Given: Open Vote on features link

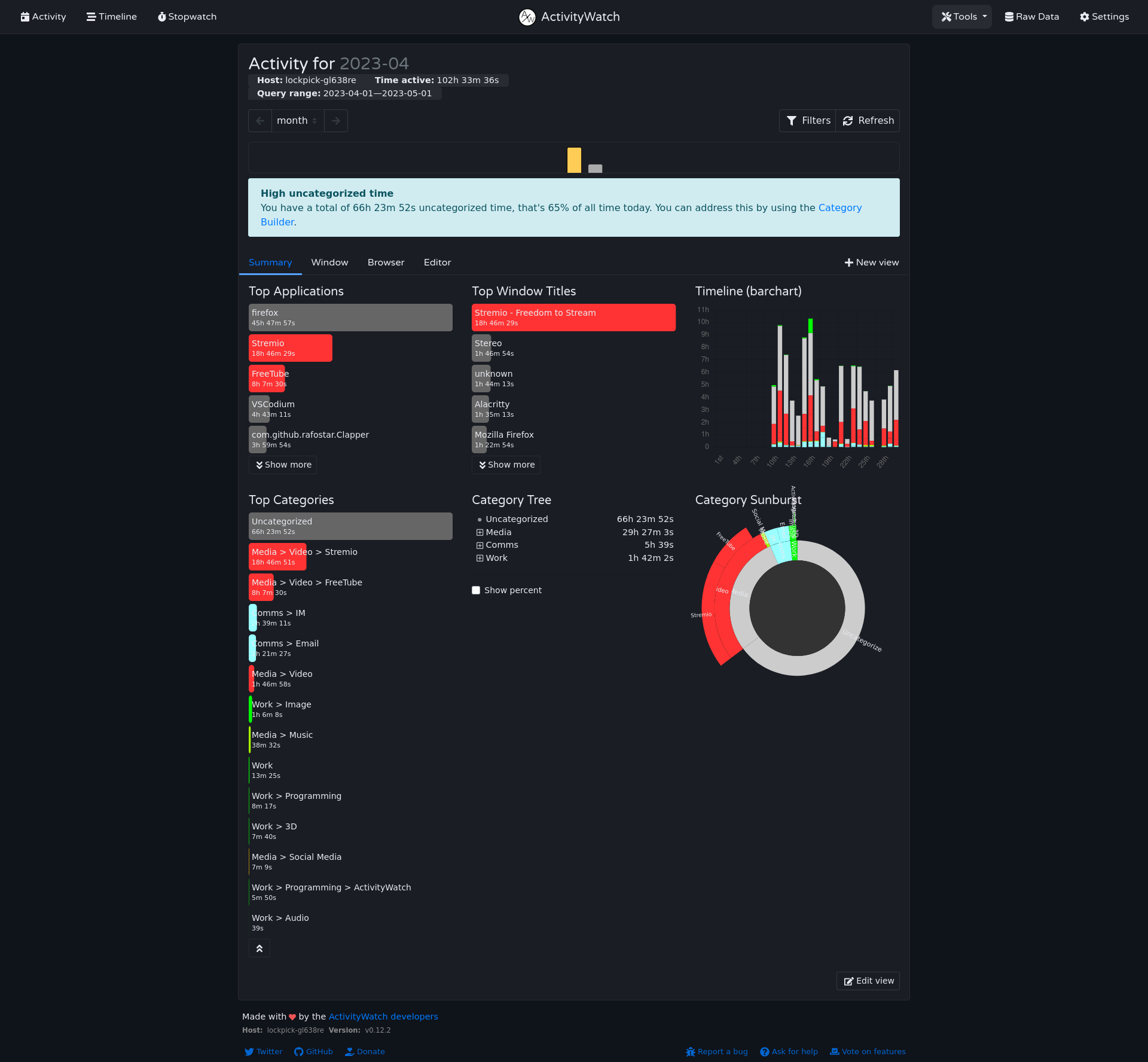Looking at the screenshot, I should point(868,1052).
